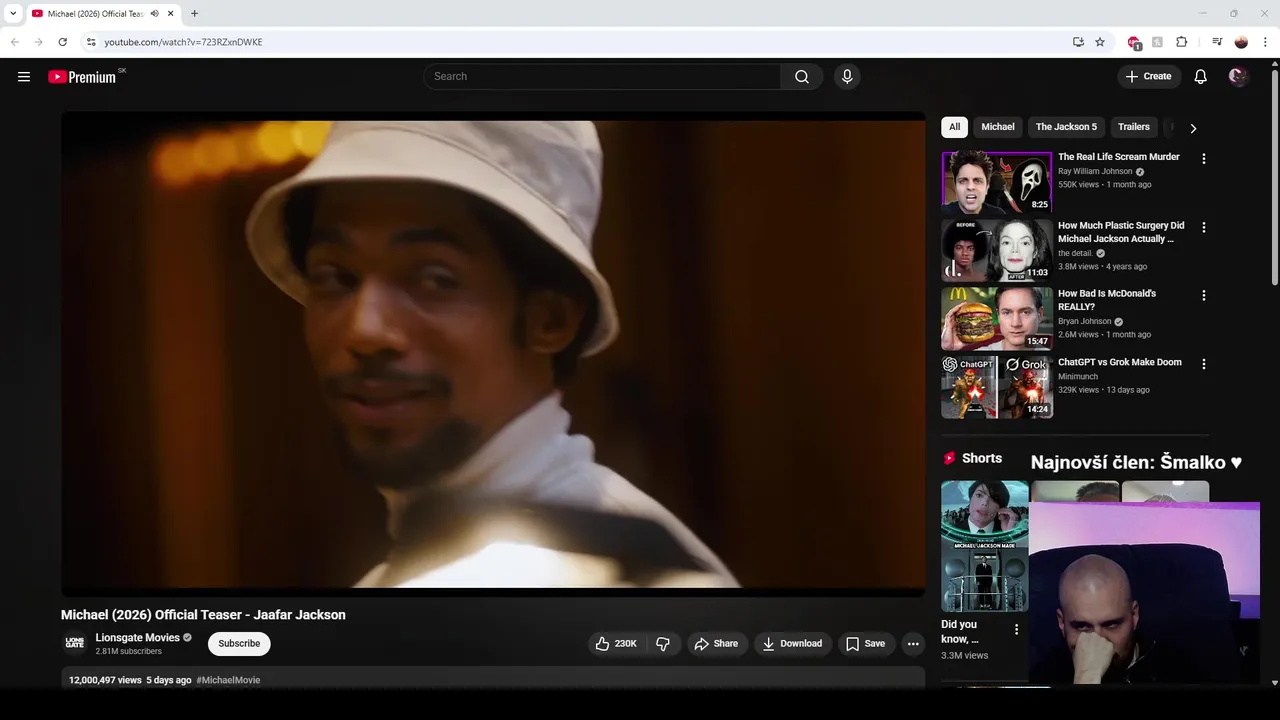The image size is (1280, 720).
Task: Open Lionsgate Movies channel name link
Action: 137,638
